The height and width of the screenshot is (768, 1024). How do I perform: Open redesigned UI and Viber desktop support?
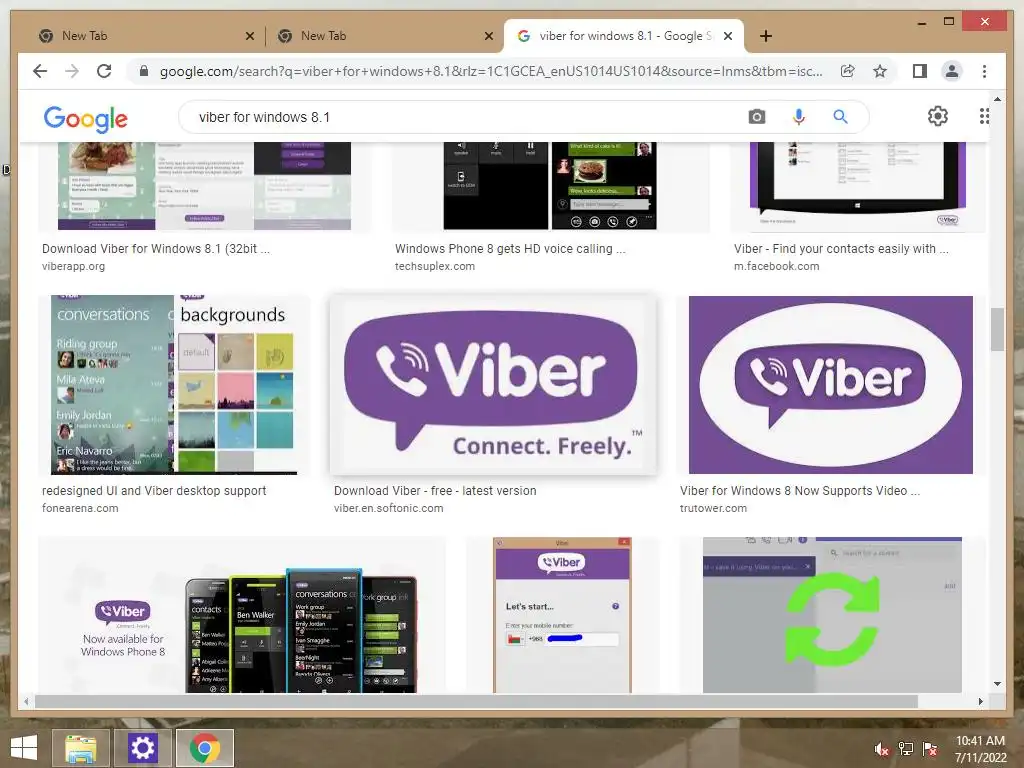tap(154, 490)
